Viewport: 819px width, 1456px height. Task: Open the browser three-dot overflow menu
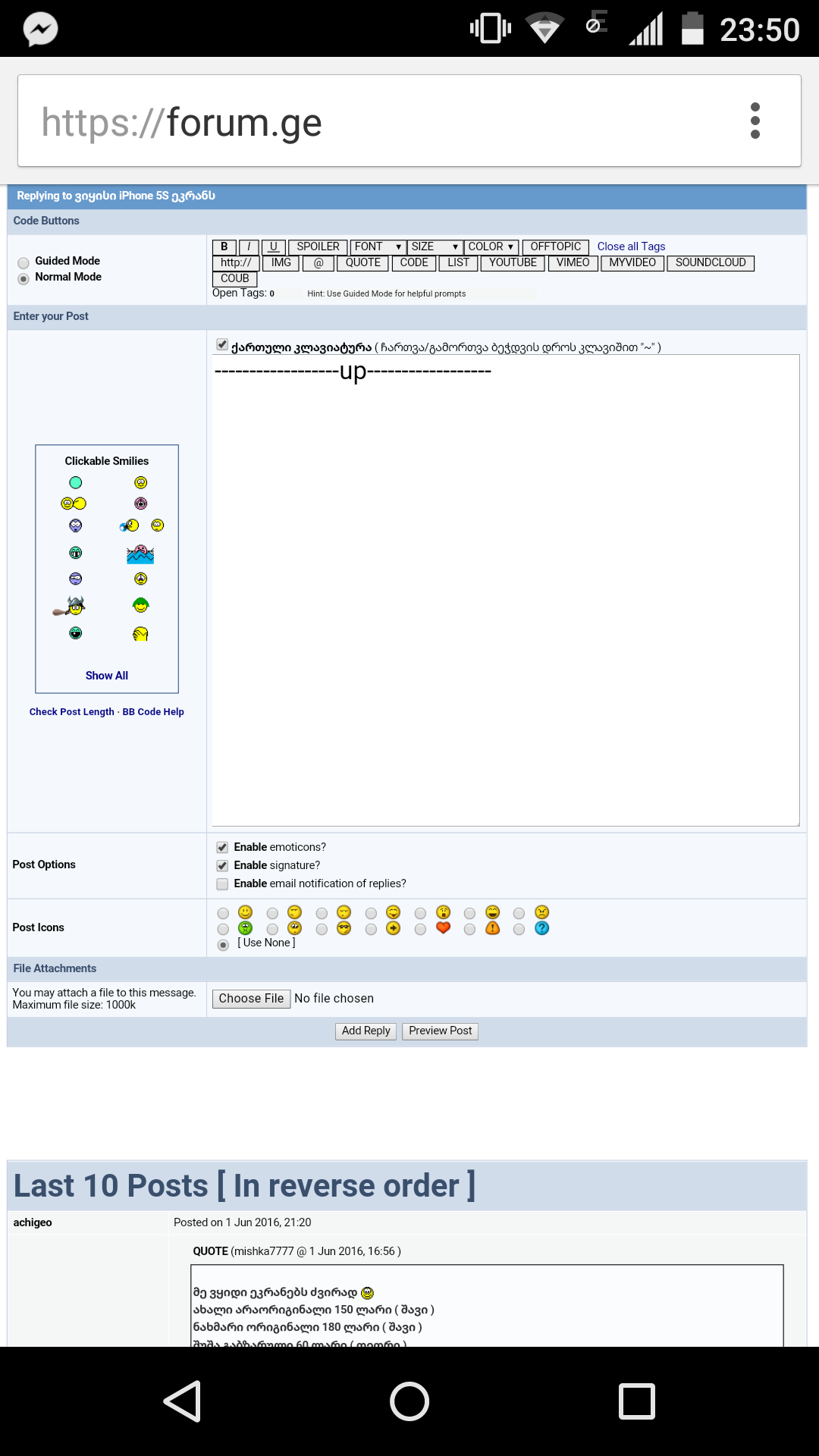755,121
